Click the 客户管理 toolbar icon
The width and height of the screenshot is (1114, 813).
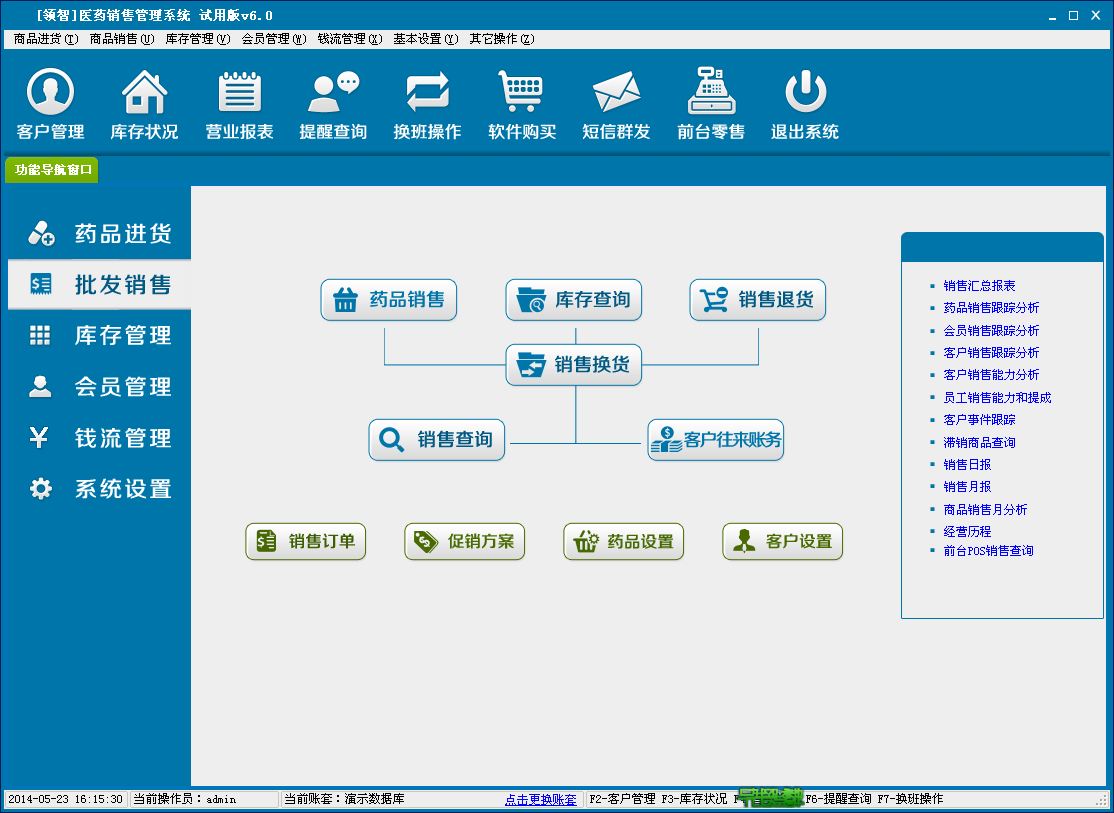tap(50, 93)
